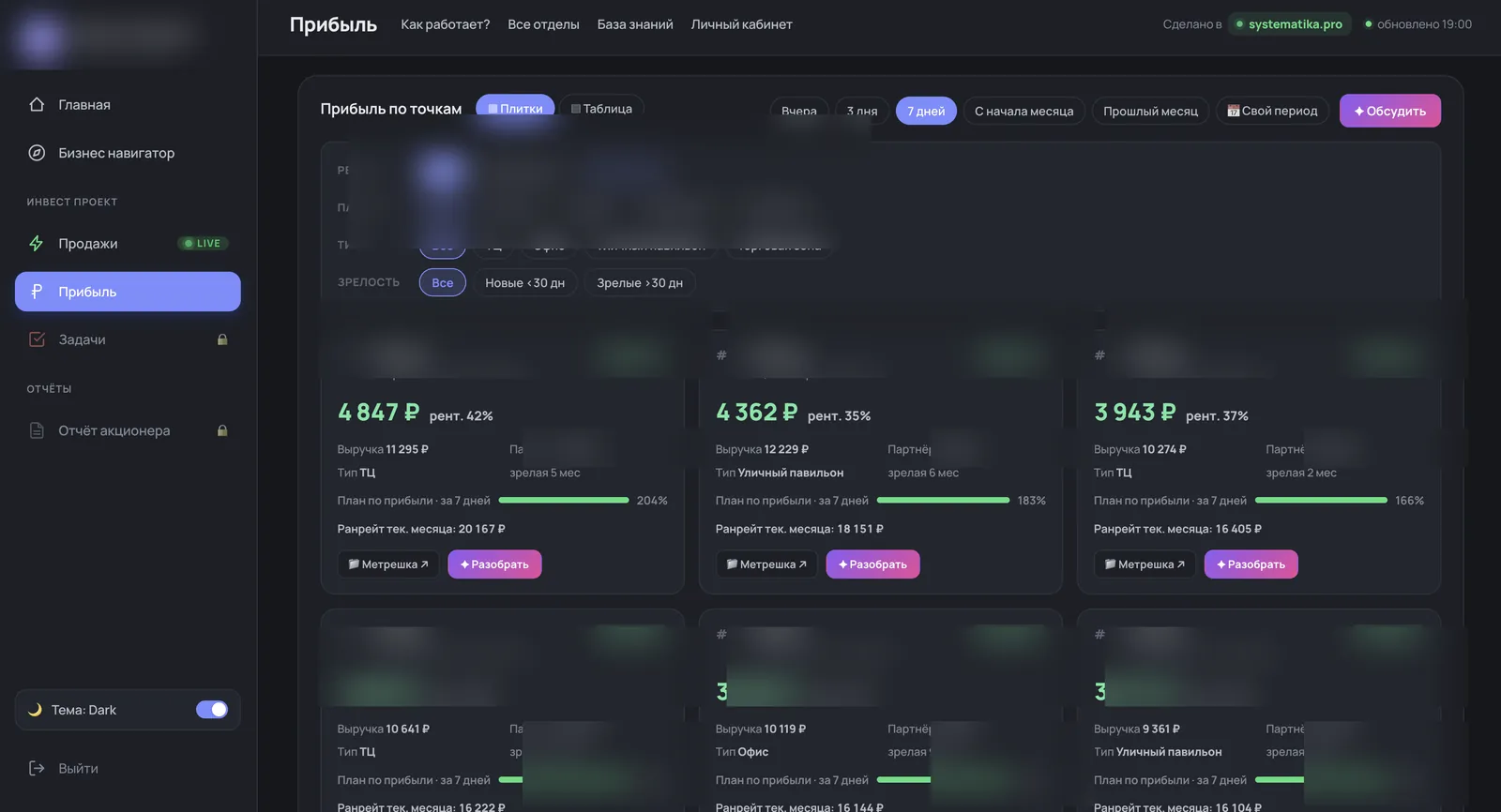The image size is (1501, 812).
Task: Filter maturity by Новые <30 дн
Action: [x=524, y=282]
